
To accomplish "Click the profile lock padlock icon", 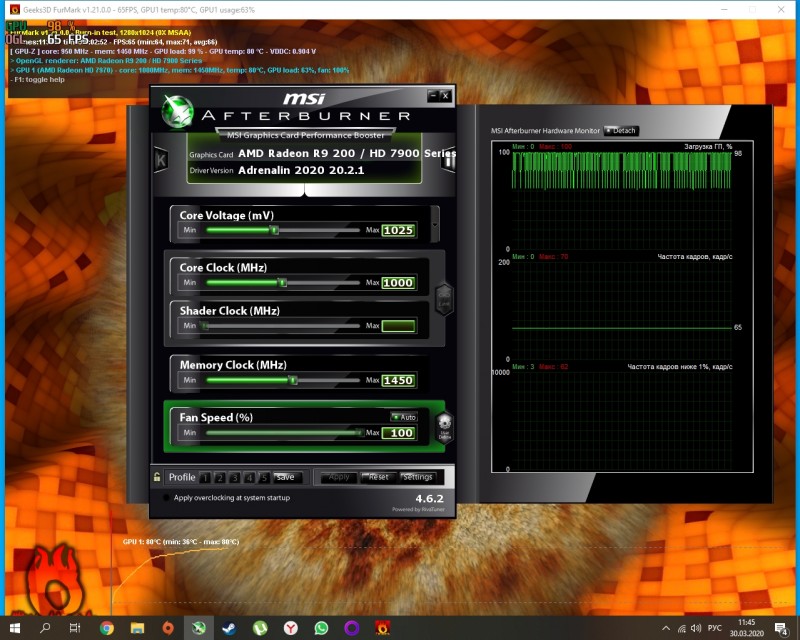I will pos(157,477).
